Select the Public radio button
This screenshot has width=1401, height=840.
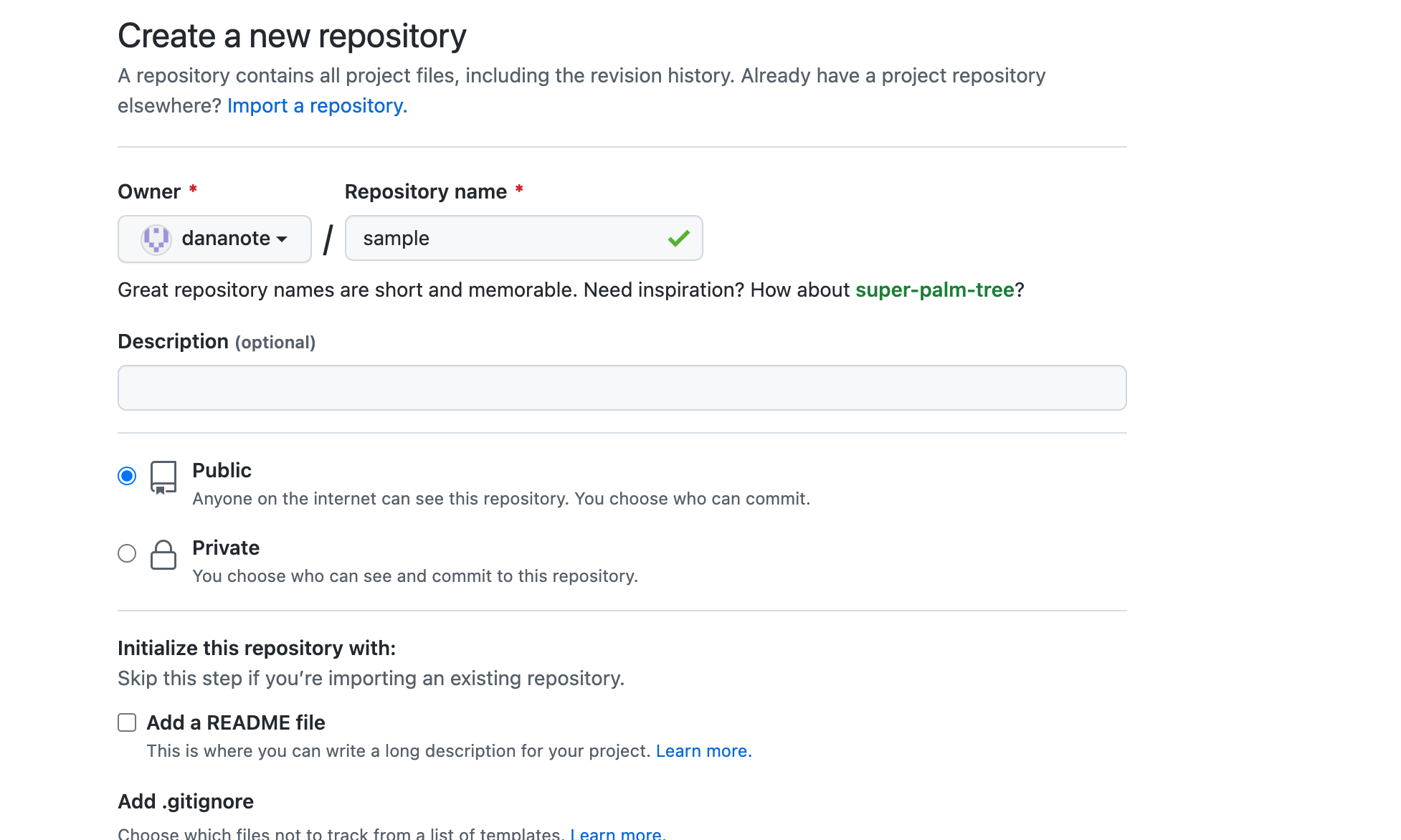pos(127,476)
